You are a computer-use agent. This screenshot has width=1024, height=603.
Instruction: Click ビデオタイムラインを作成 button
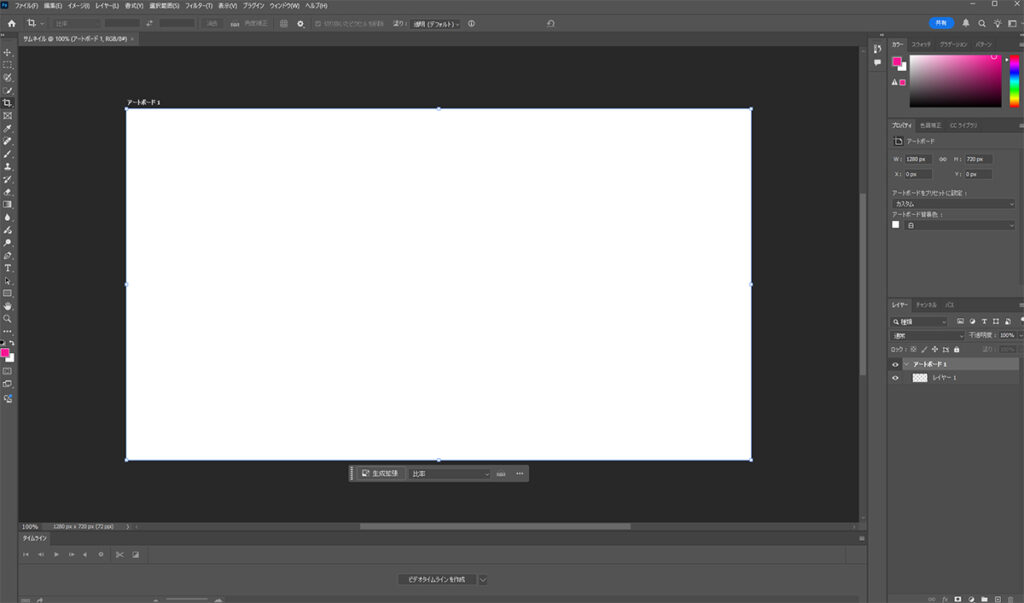point(437,579)
